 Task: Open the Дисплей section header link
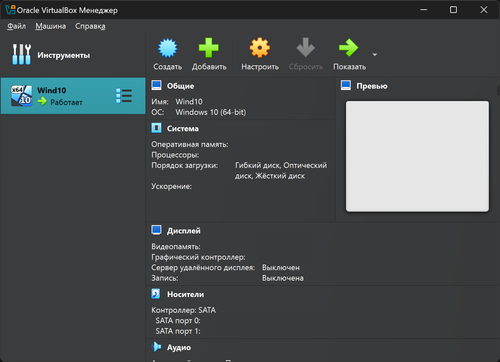coord(184,231)
